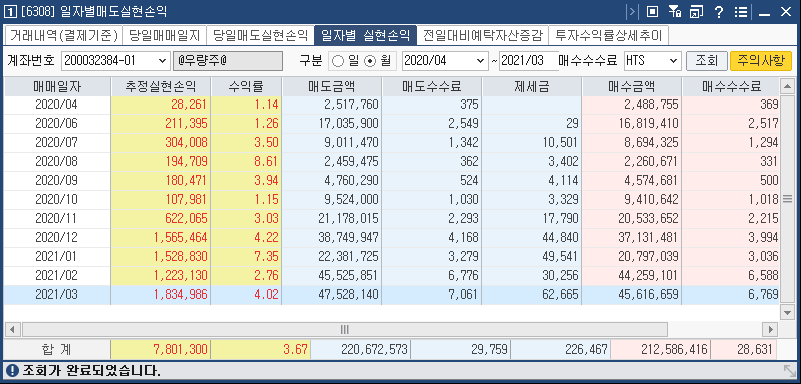The image size is (801, 384).
Task: Switch to 전일대비예탁자산증감 tab
Action: pos(482,36)
